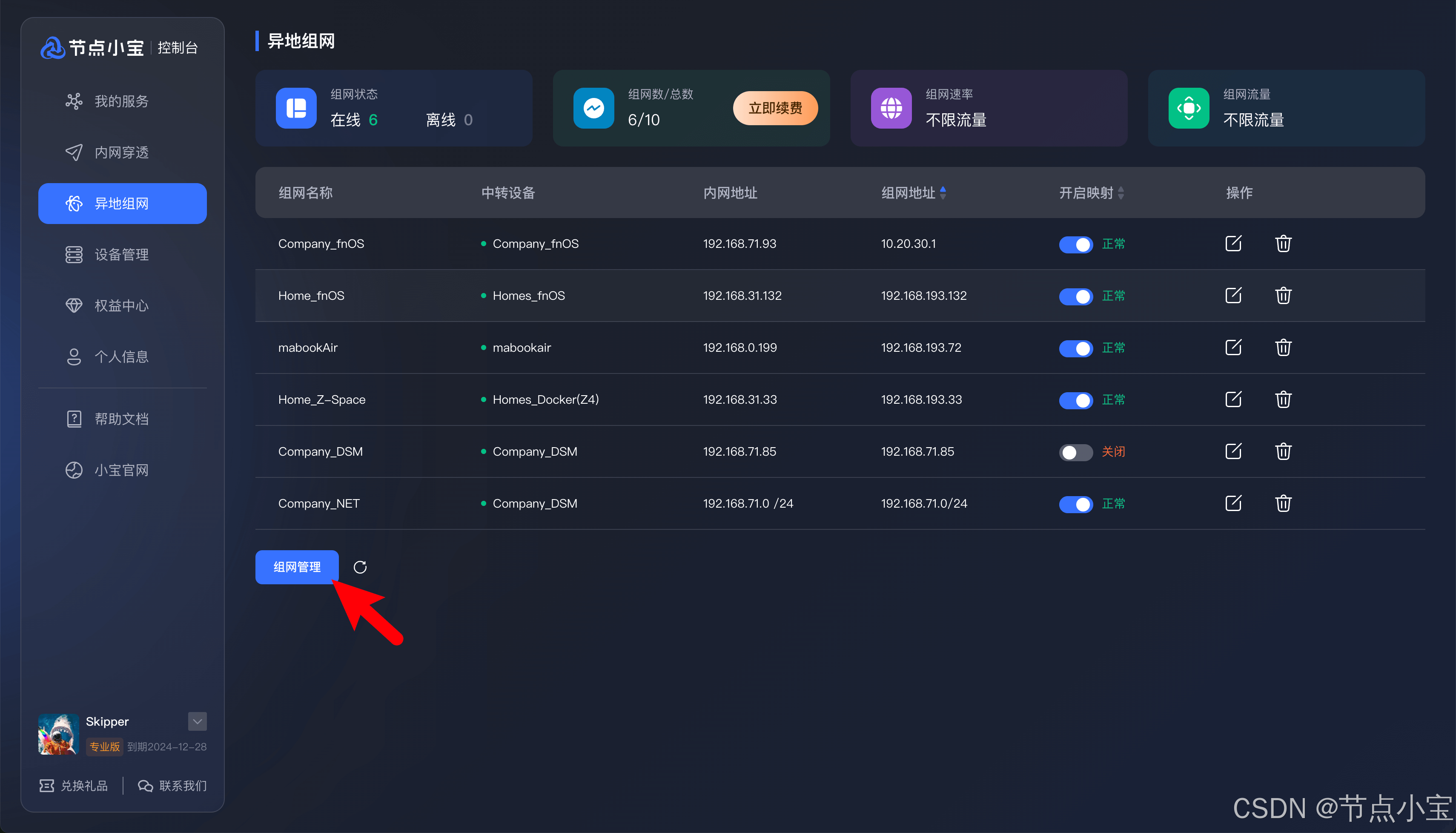Expand the Skipper account dropdown arrow
This screenshot has height=833, width=1456.
pos(197,721)
